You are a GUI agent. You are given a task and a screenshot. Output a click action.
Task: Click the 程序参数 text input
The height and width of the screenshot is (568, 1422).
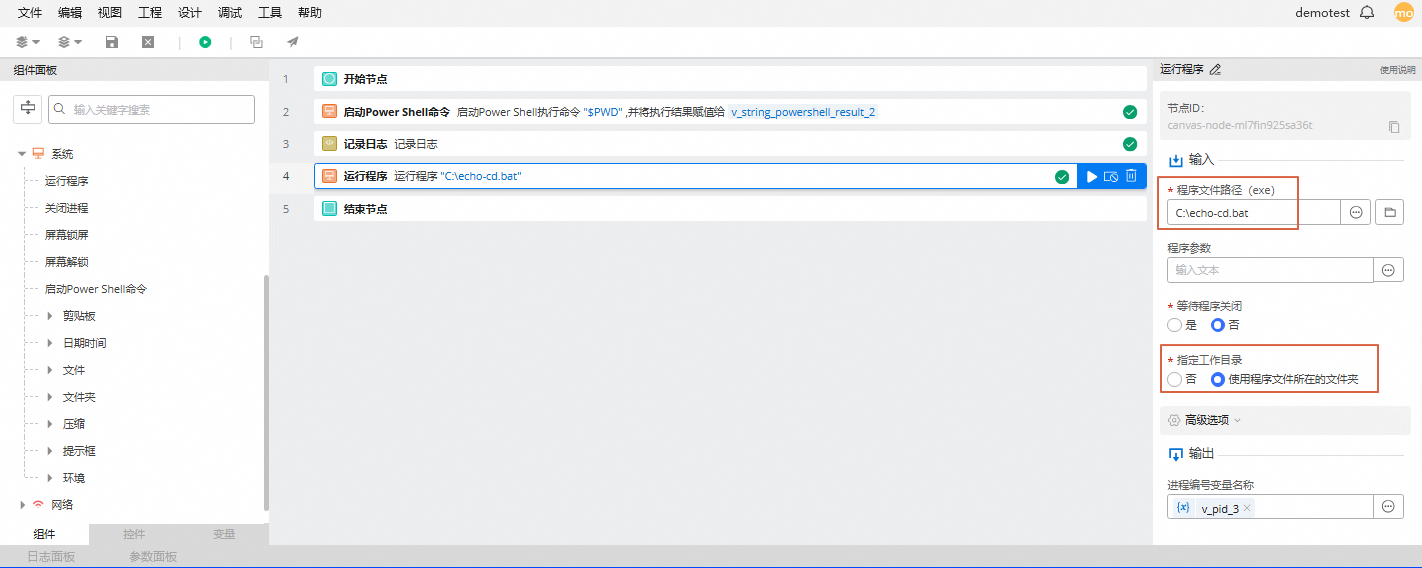point(1270,270)
